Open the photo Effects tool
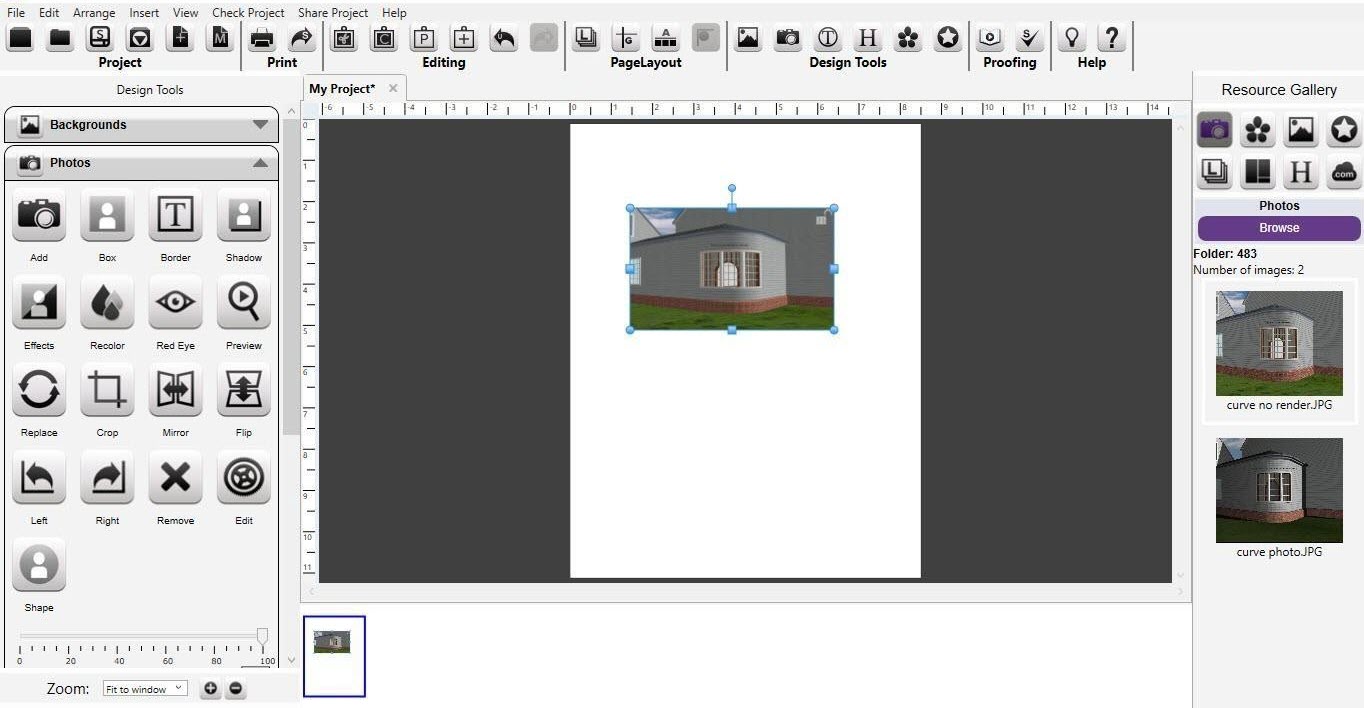Image resolution: width=1364 pixels, height=708 pixels. point(39,302)
